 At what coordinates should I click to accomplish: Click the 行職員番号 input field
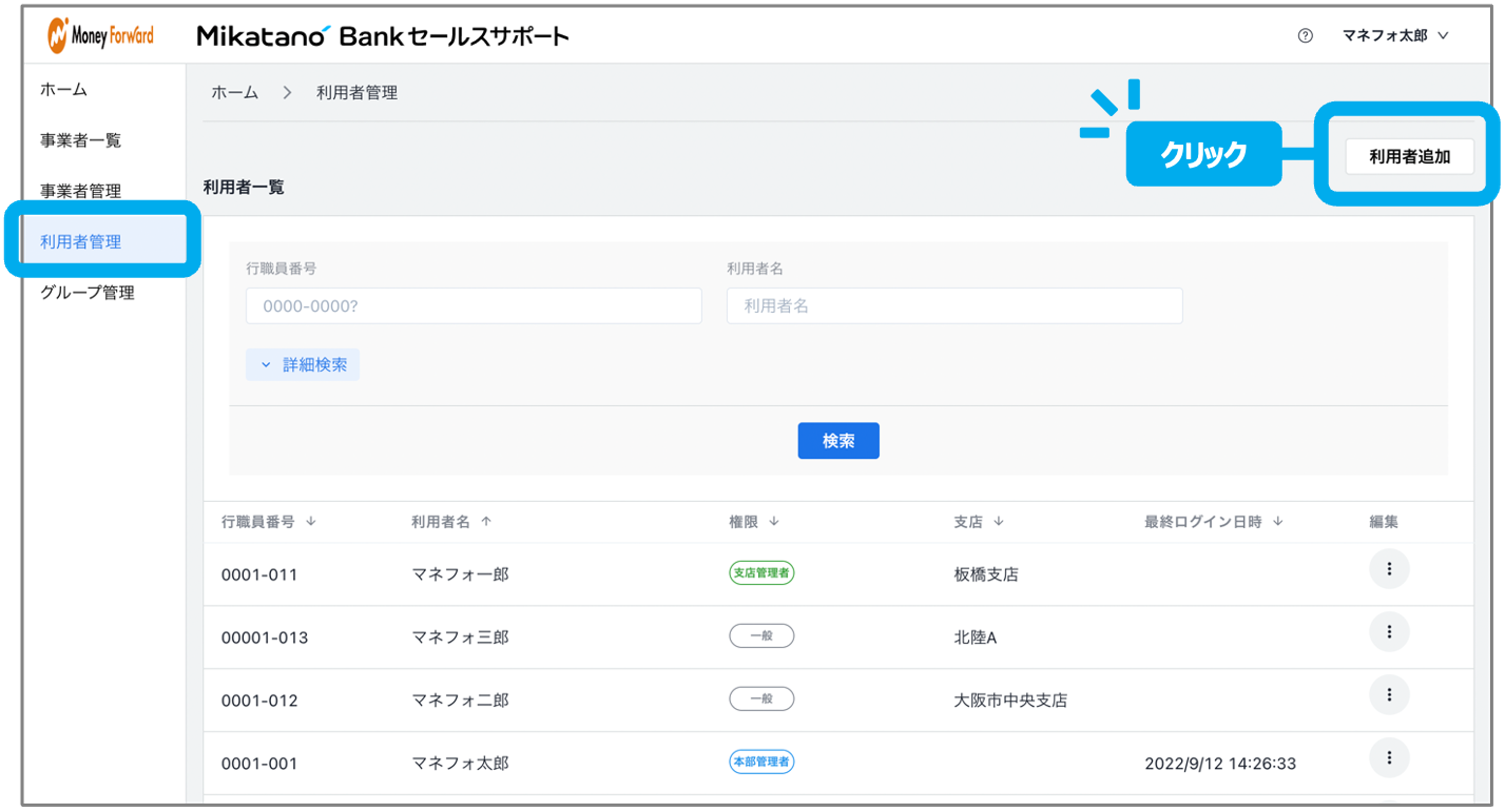point(473,305)
